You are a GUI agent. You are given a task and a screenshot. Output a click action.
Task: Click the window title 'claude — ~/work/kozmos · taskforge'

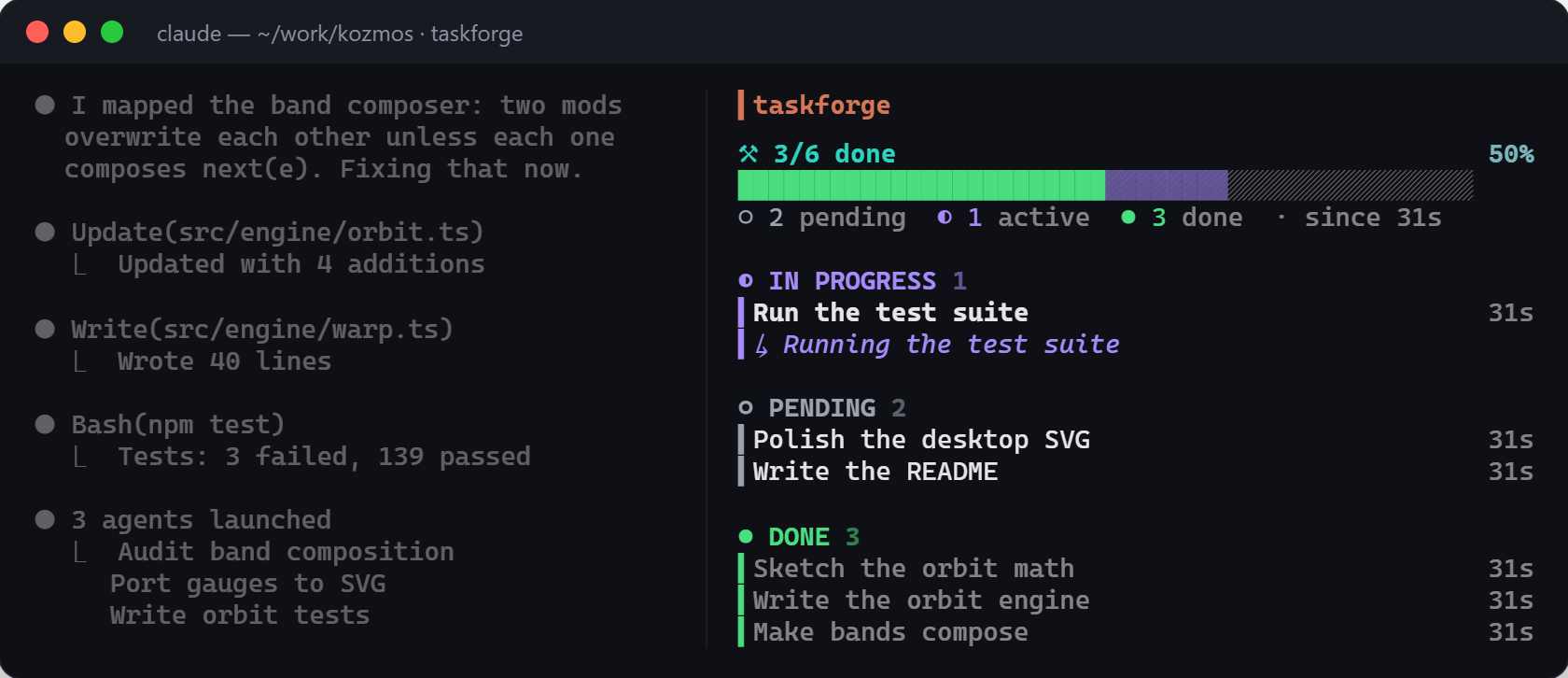[x=340, y=34]
